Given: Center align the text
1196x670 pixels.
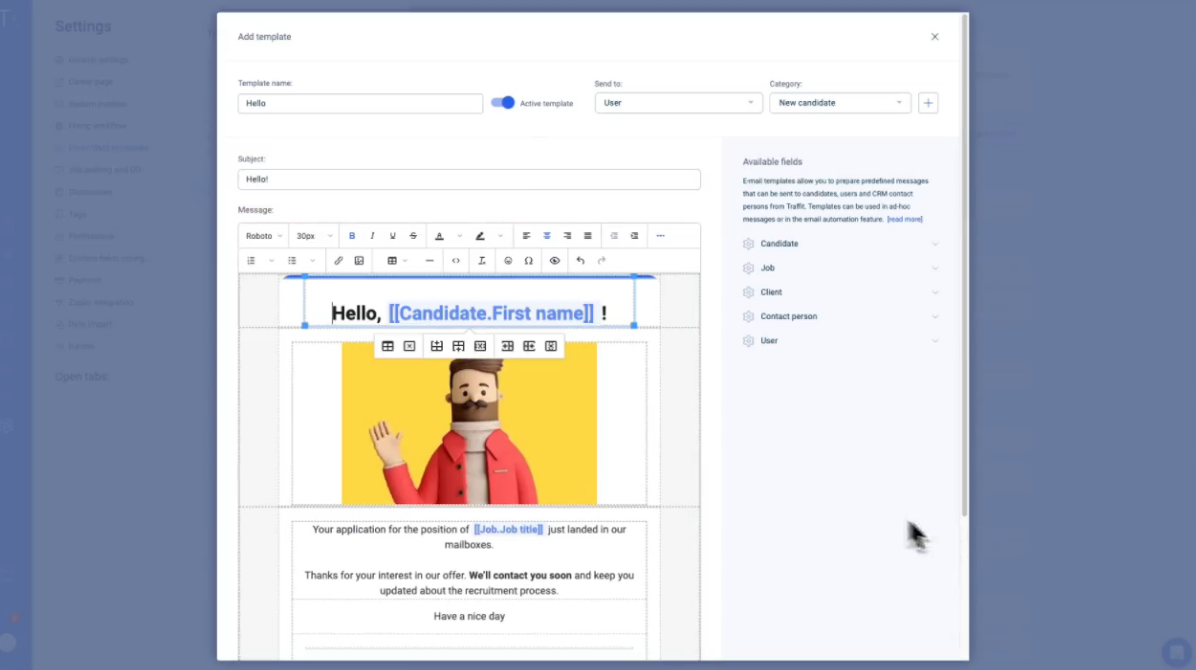Looking at the screenshot, I should point(547,236).
